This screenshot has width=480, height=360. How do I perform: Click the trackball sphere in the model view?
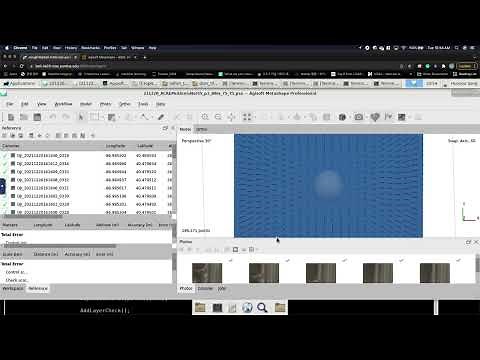(x=328, y=184)
